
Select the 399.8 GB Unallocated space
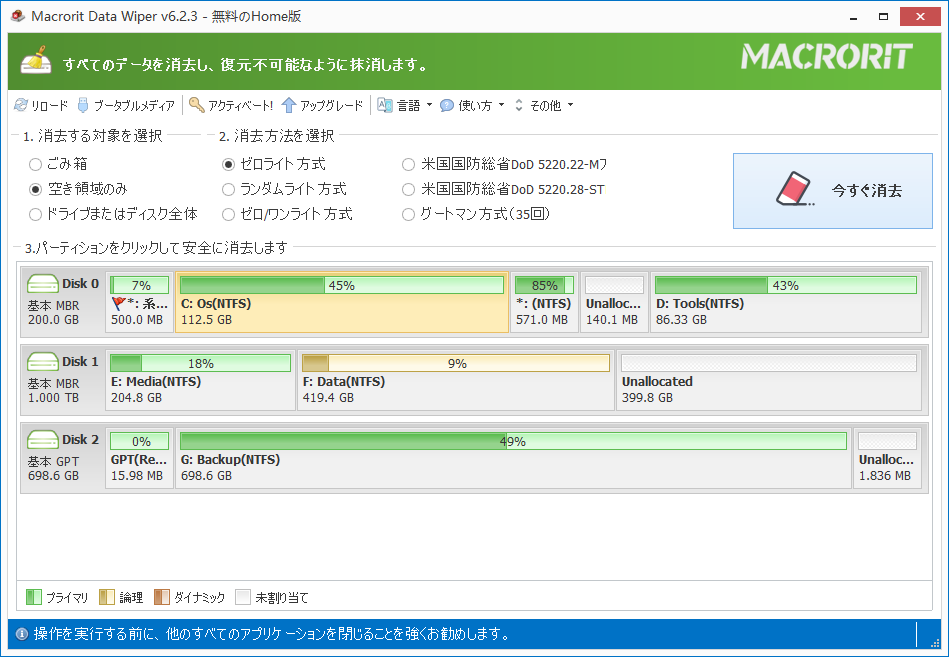(x=769, y=381)
